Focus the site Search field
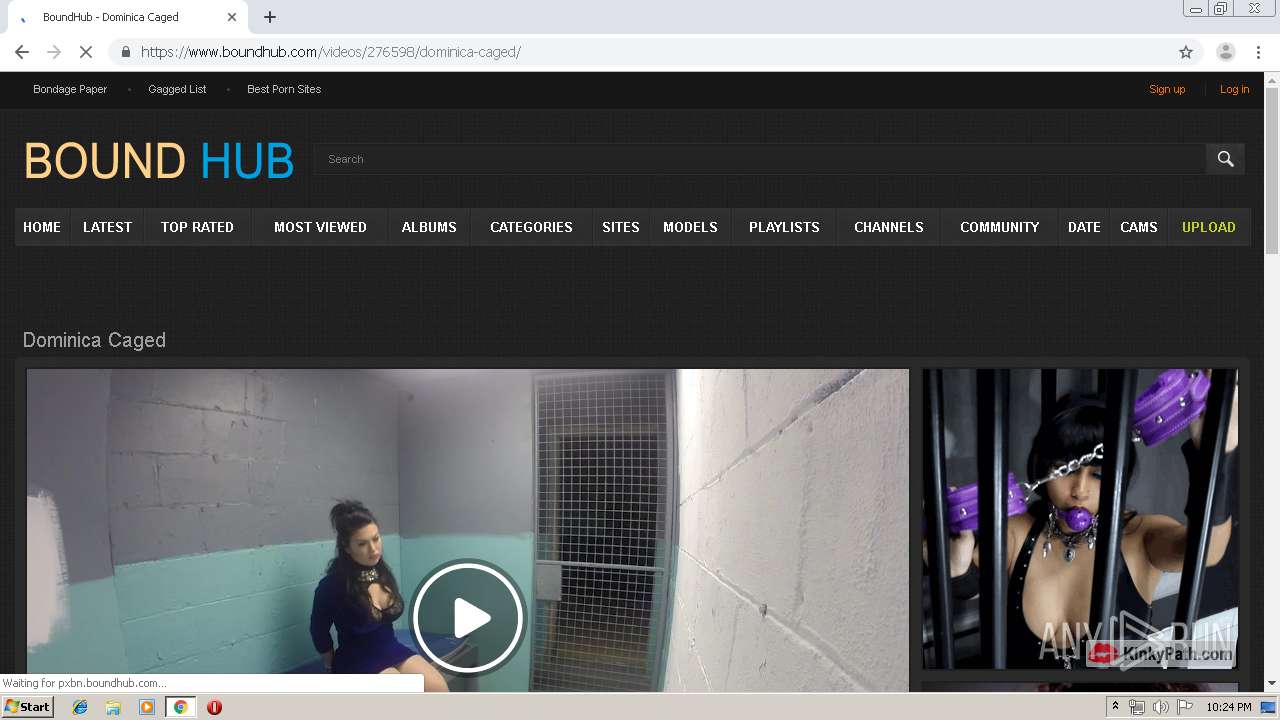 click(x=760, y=159)
